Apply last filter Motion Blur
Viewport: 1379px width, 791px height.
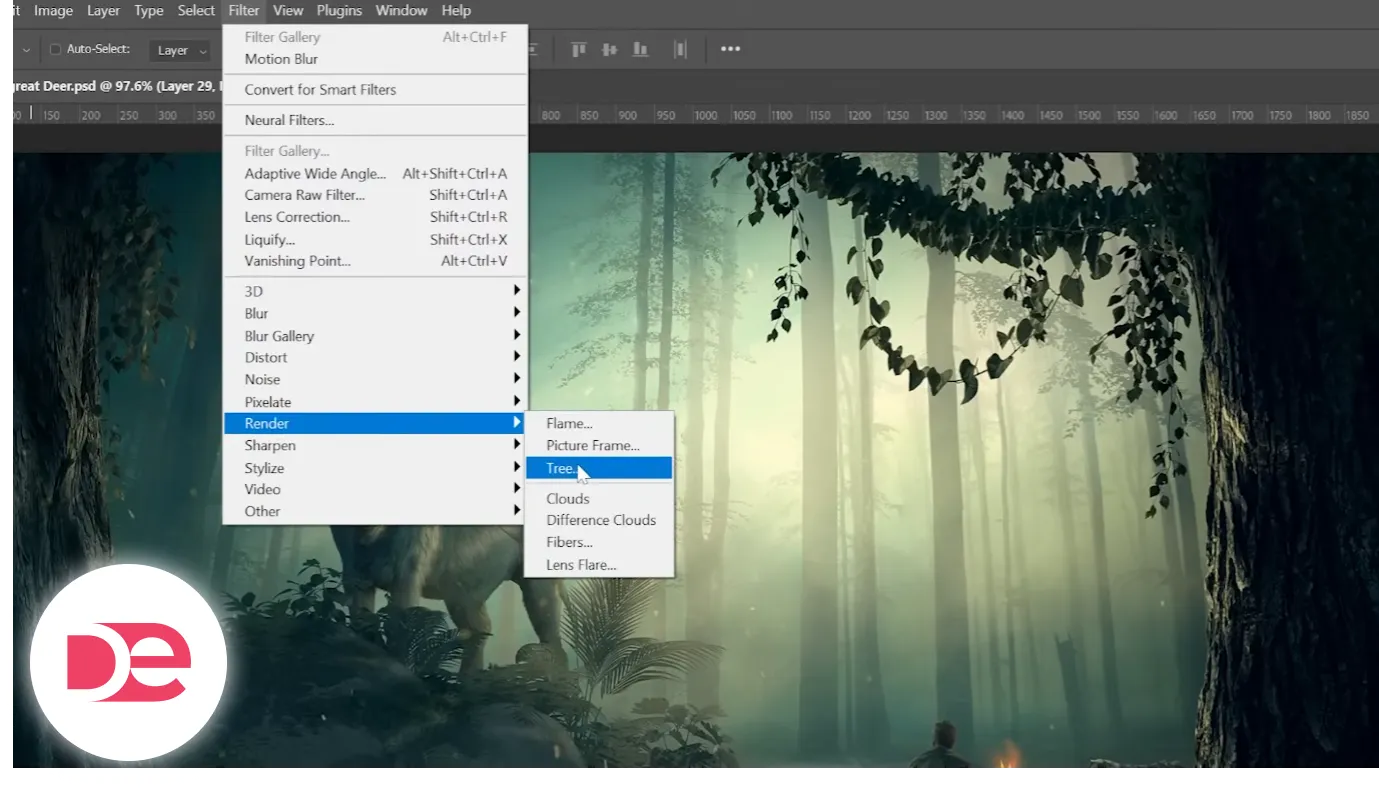click(375, 59)
